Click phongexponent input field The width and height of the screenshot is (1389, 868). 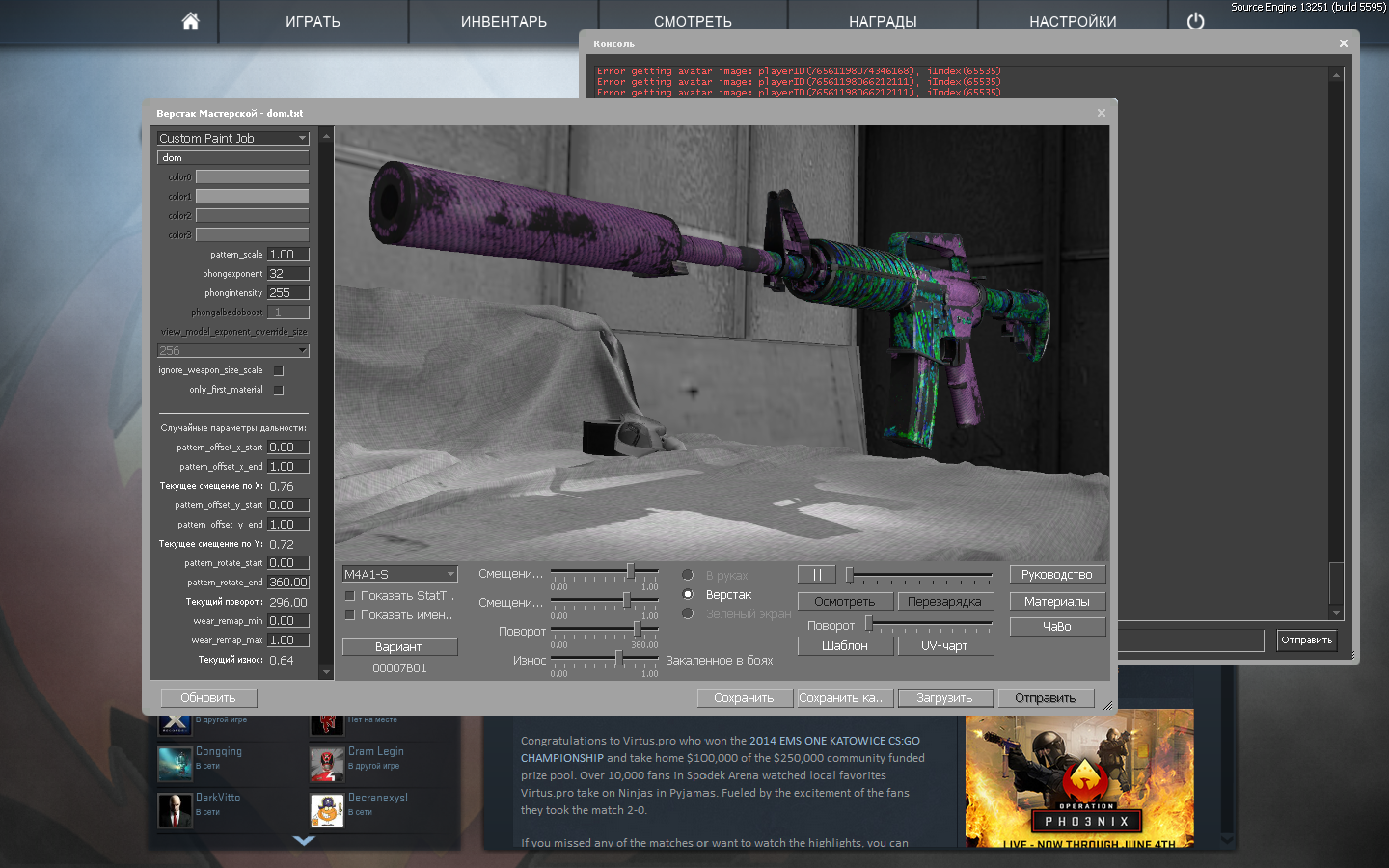pyautogui.click(x=288, y=273)
